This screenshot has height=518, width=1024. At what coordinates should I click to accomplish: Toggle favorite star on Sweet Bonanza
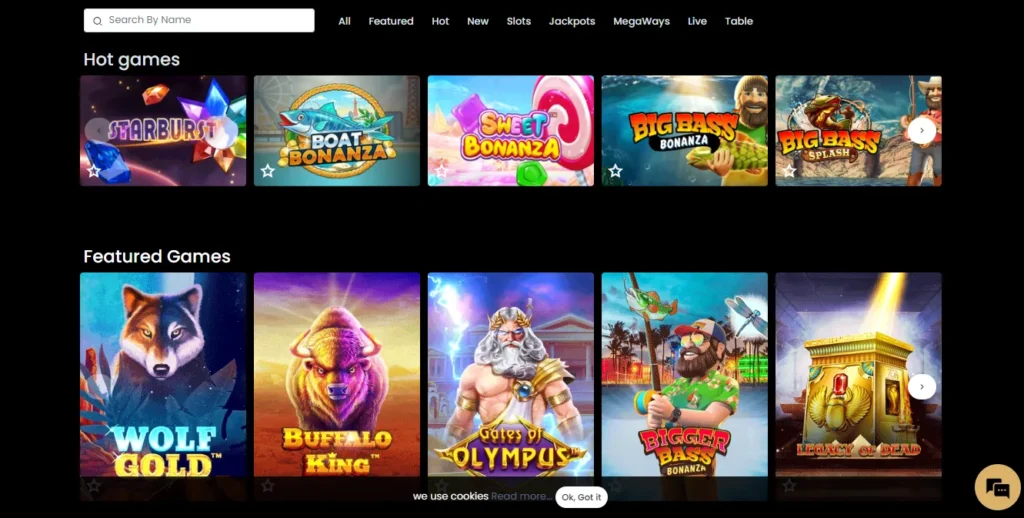(x=441, y=171)
